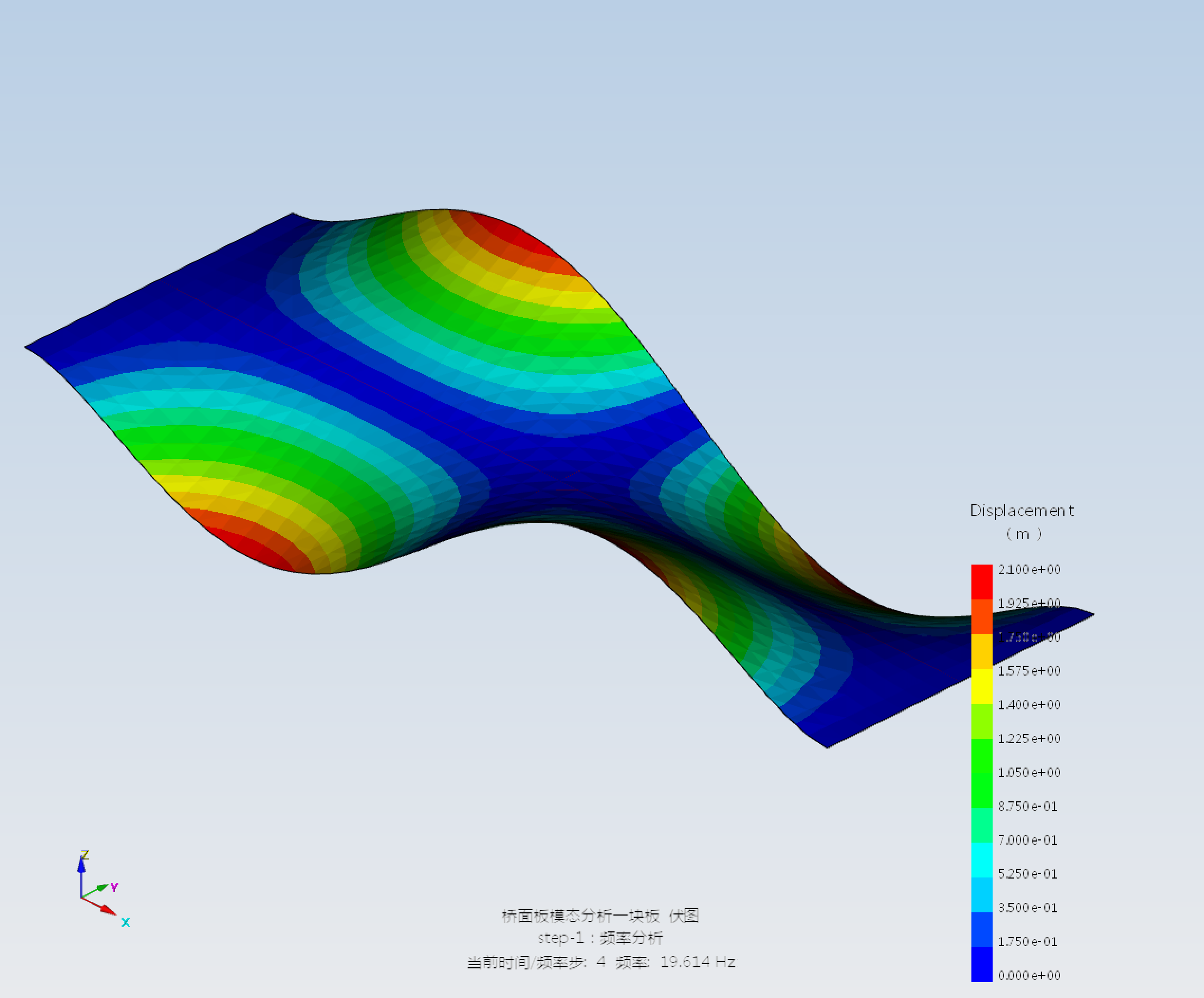The height and width of the screenshot is (998, 1204).
Task: Click the Z axis label on the triad
Action: click(85, 855)
